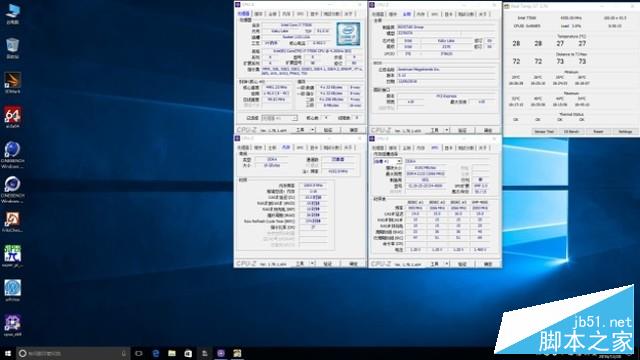Screen dimensions: 640x360
Task: Open Graphics tab in the processor window
Action: click(314, 14)
